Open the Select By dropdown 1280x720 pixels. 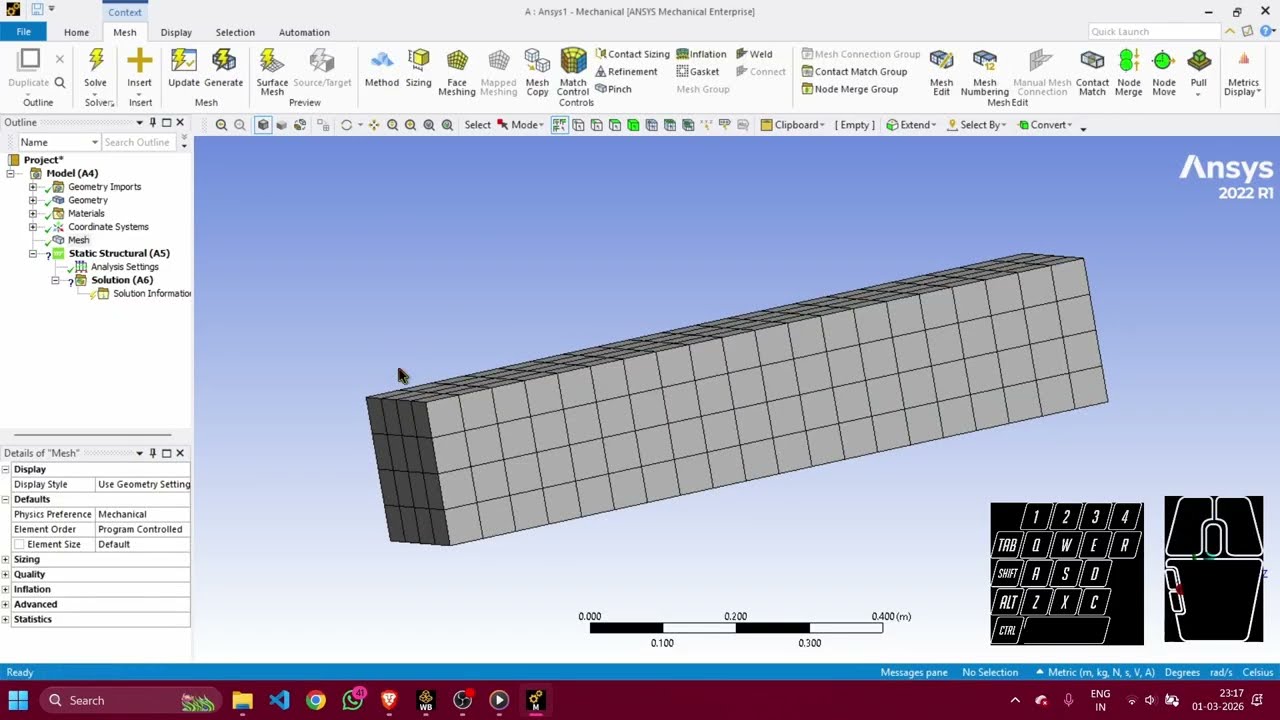(977, 125)
